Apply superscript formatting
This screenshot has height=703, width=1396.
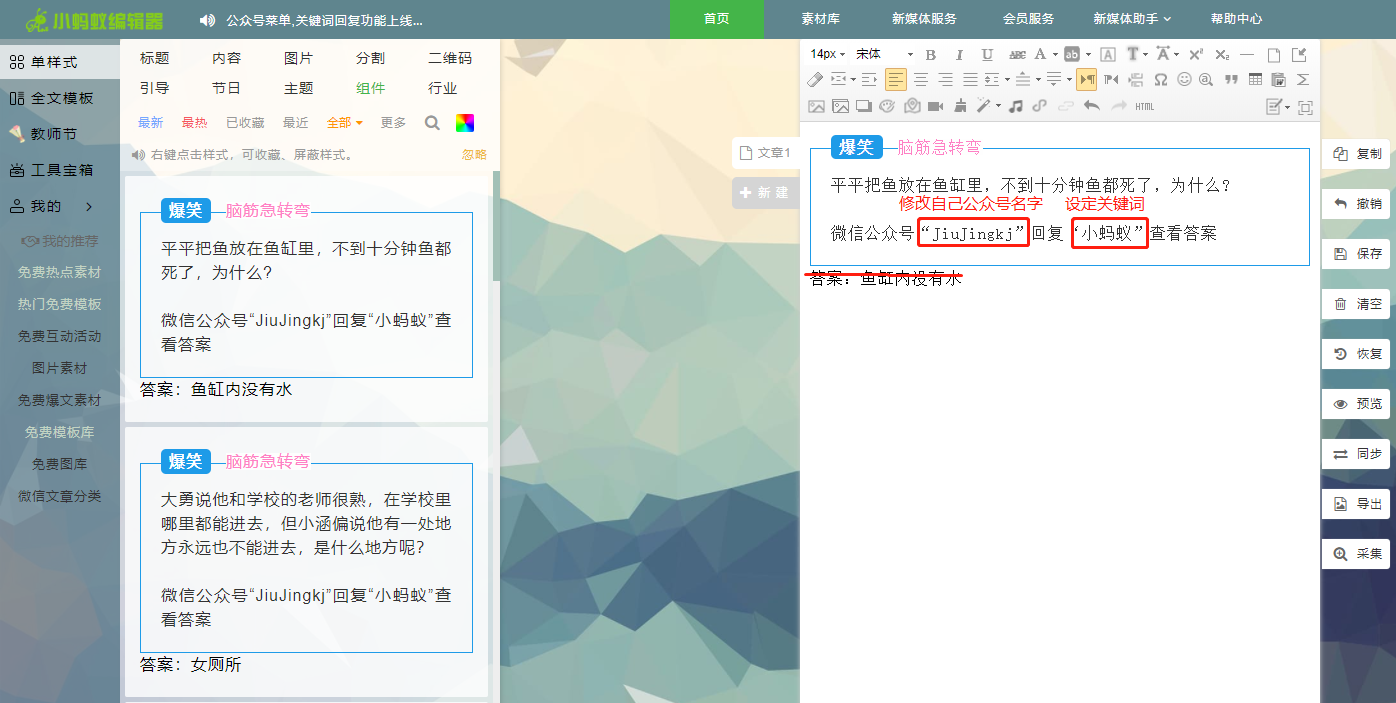[x=1196, y=54]
